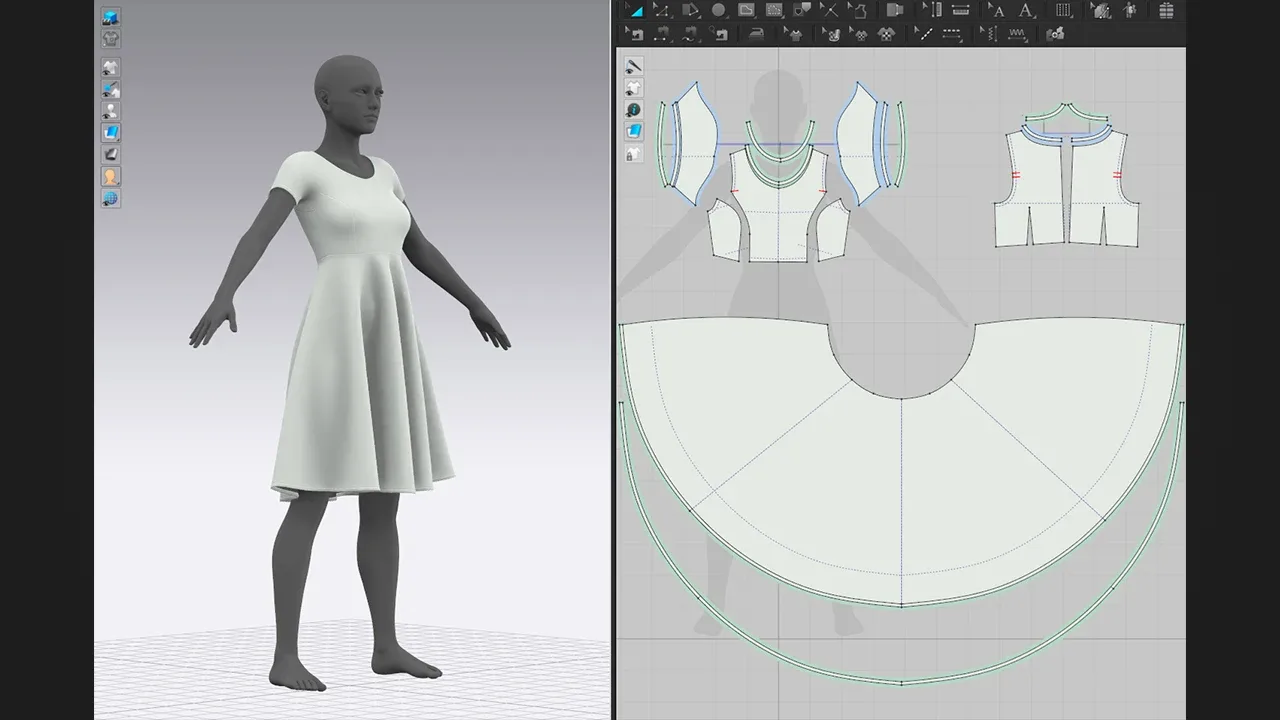Click the Fold Arrangement tool icon
This screenshot has width=1280, height=720.
pyautogui.click(x=895, y=10)
